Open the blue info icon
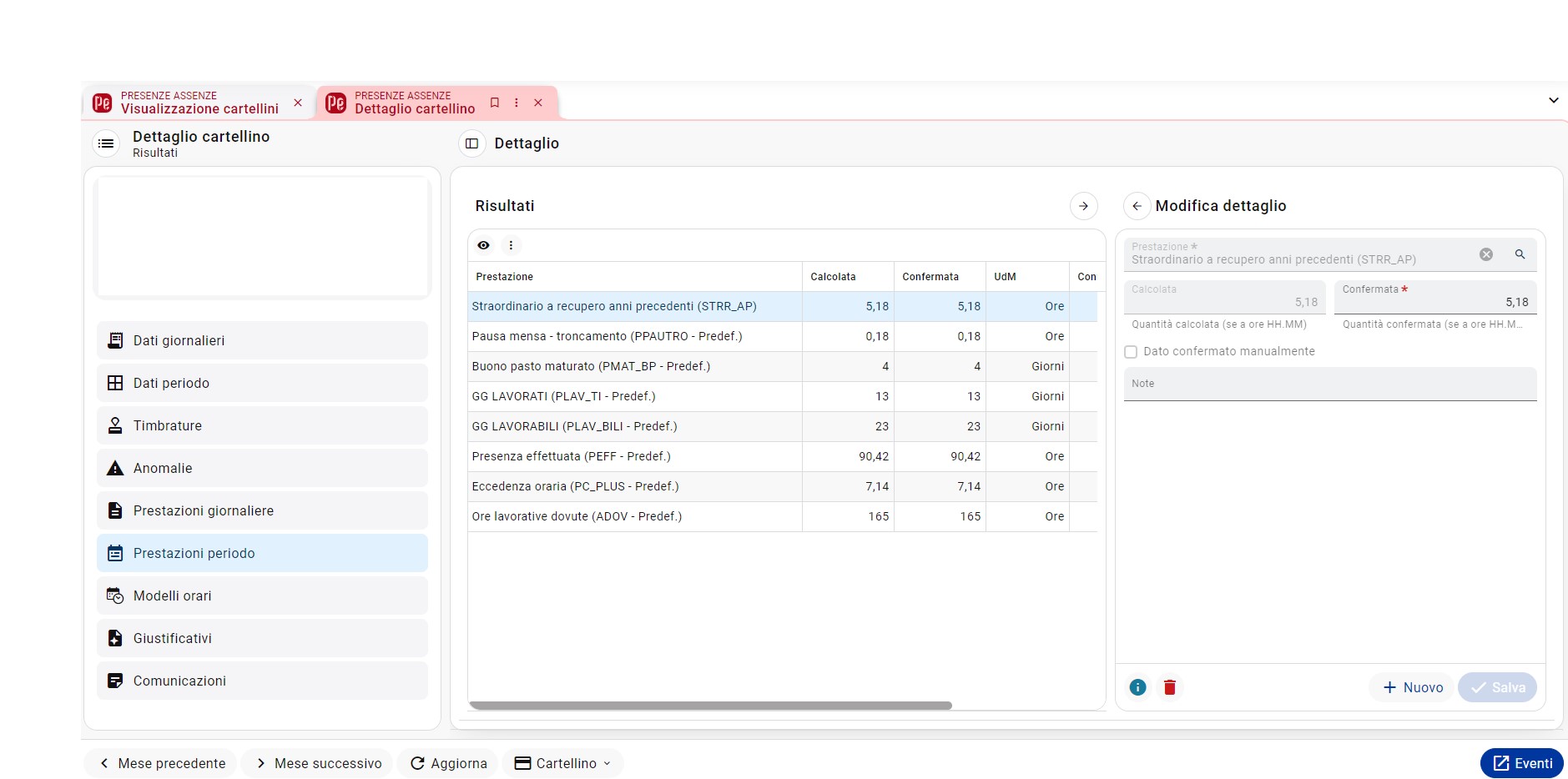1568x779 pixels. 1137,687
